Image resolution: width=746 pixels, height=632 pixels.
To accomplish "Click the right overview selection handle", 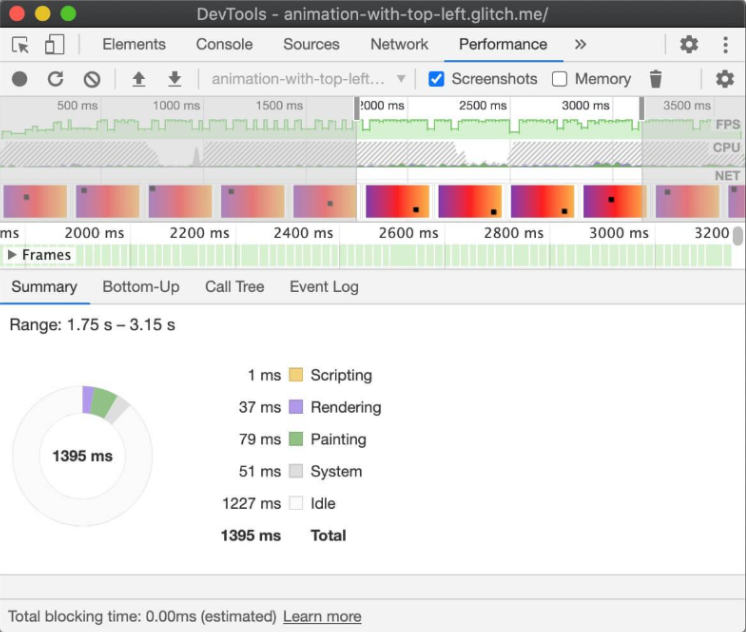I will (641, 109).
